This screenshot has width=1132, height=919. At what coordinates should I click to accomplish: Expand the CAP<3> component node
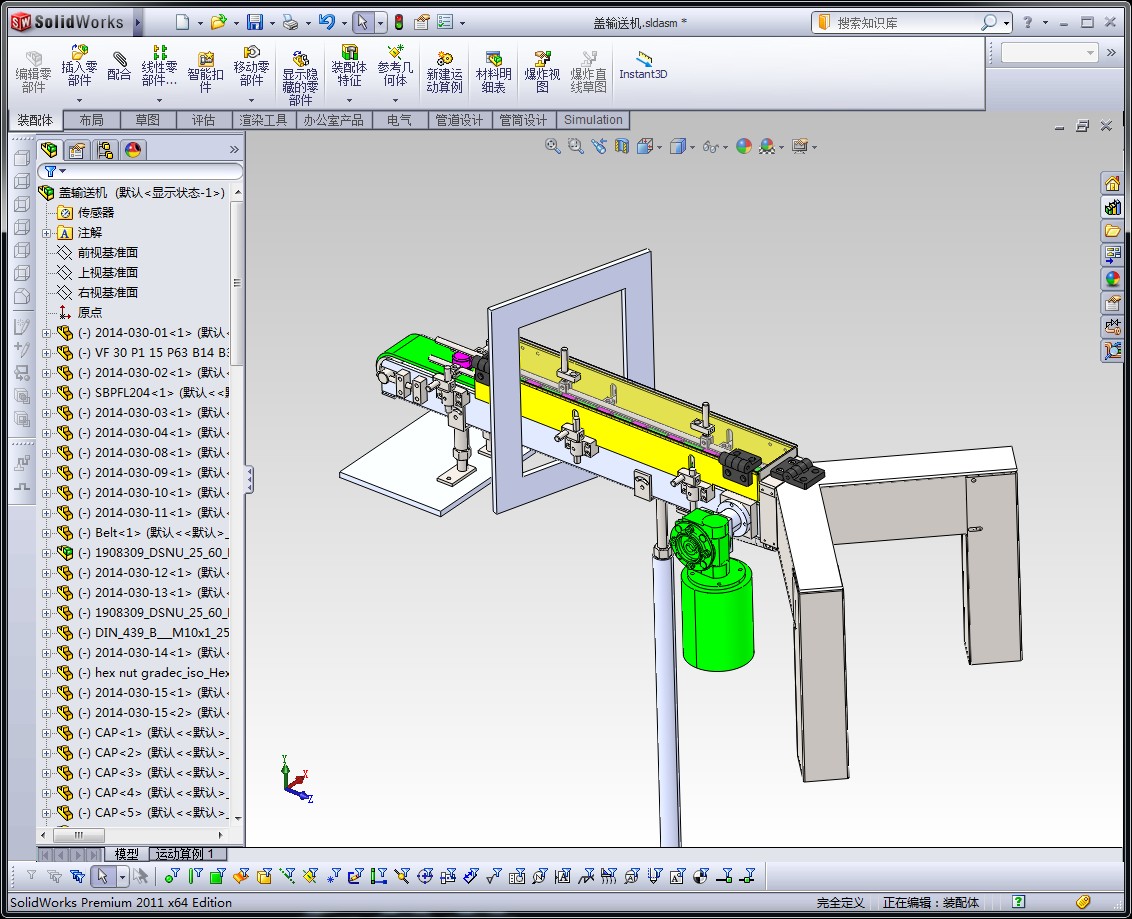[46, 772]
